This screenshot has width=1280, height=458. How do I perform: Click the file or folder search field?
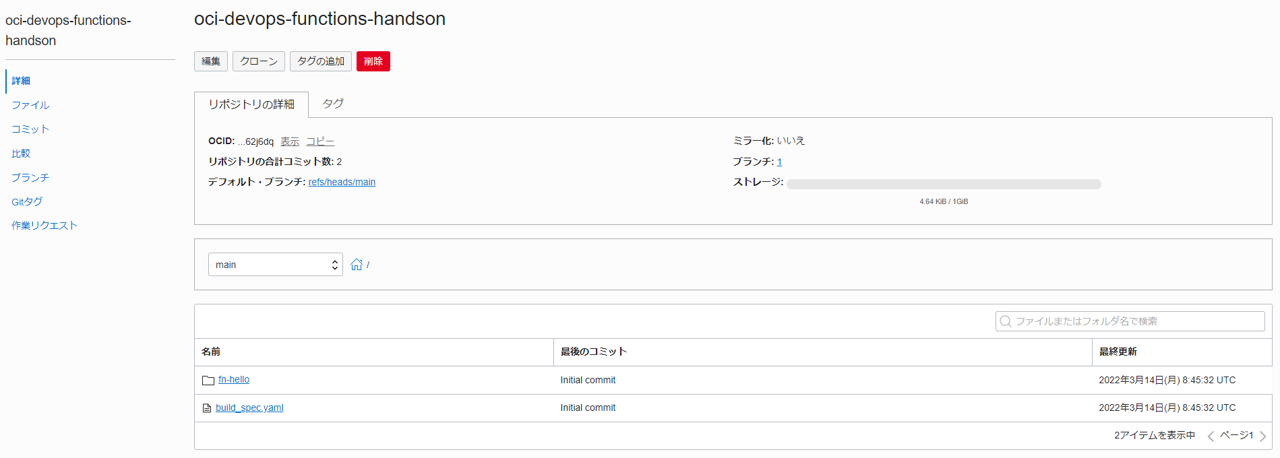(x=1137, y=322)
